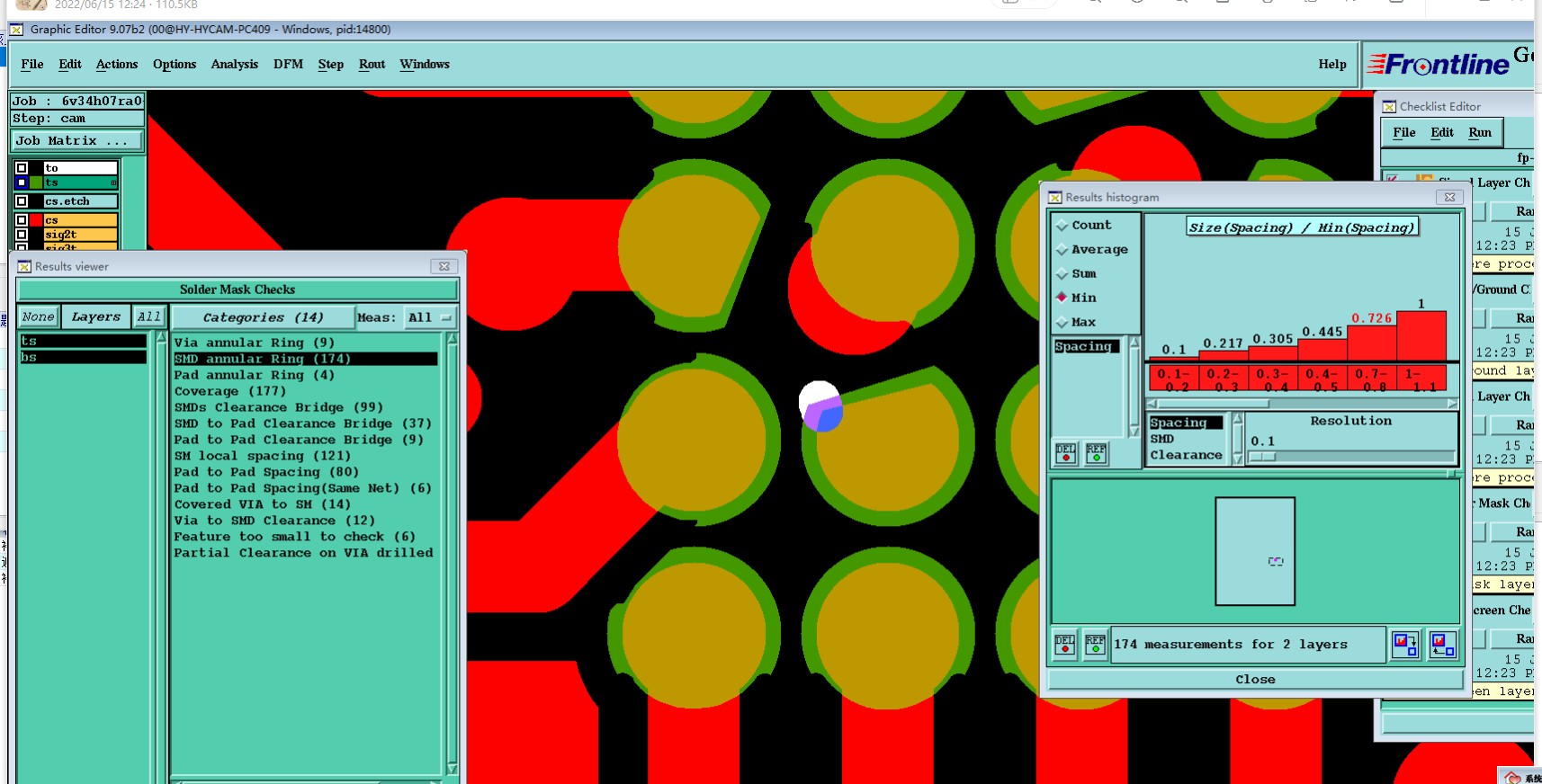
Task: Click the zoom-to-previous-result icon in histogram
Action: tap(1443, 645)
